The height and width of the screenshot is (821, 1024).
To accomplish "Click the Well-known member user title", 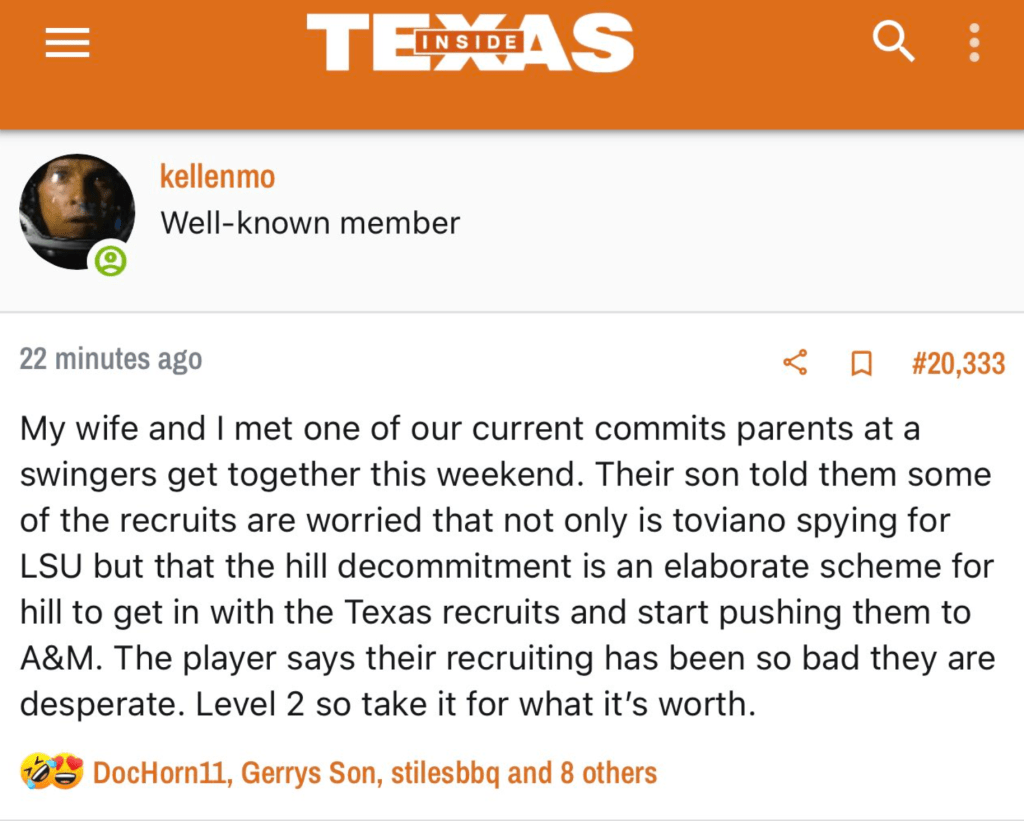I will pyautogui.click(x=310, y=222).
